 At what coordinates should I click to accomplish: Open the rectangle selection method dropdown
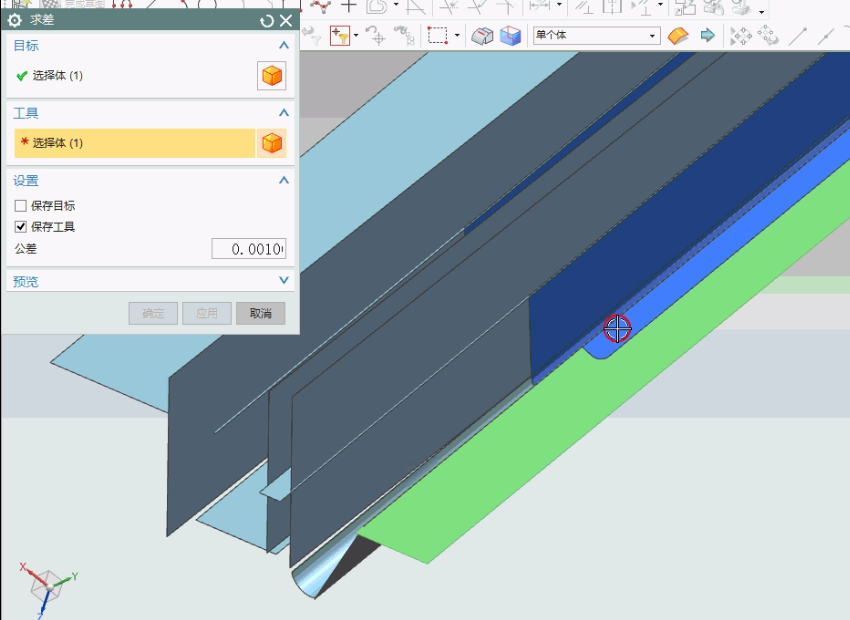click(x=457, y=36)
